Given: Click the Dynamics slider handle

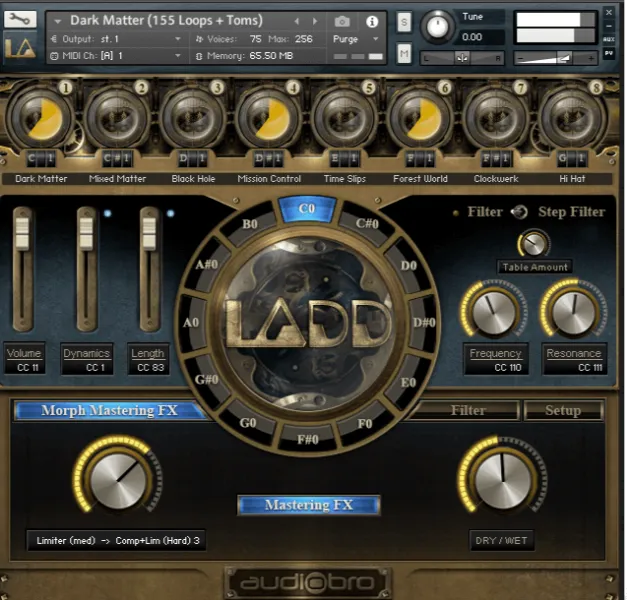Looking at the screenshot, I should click(86, 233).
